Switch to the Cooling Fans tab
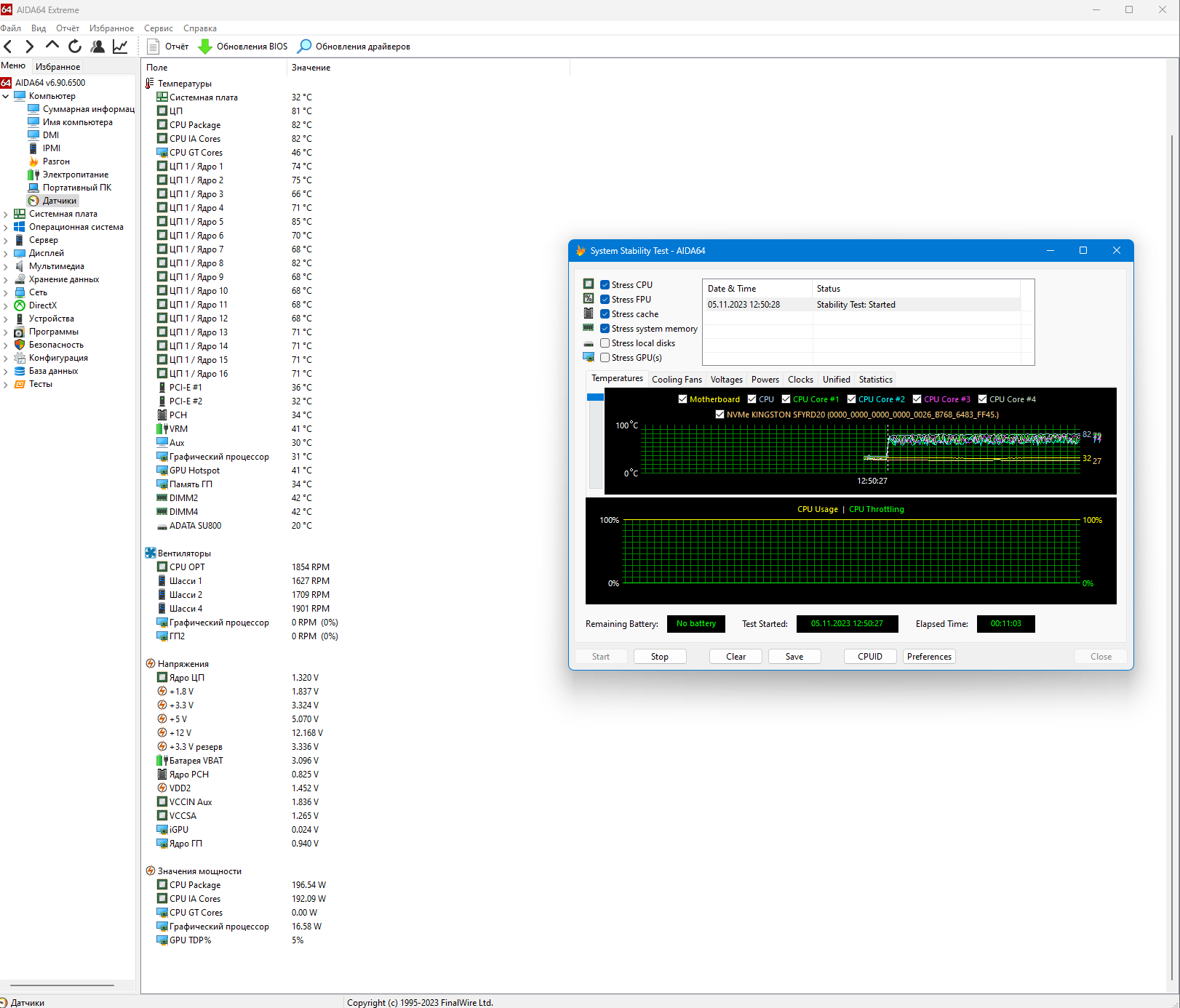Screen dimensions: 1180x1008 tap(677, 380)
